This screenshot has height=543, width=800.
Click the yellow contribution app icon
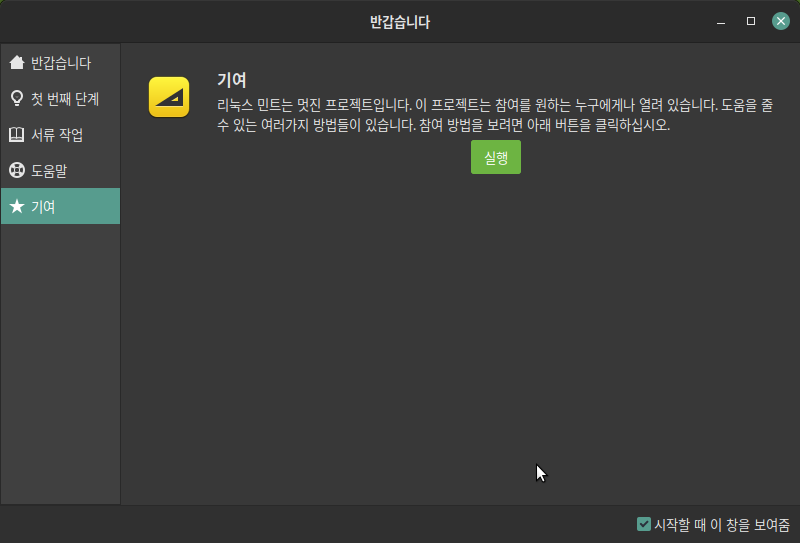point(169,97)
